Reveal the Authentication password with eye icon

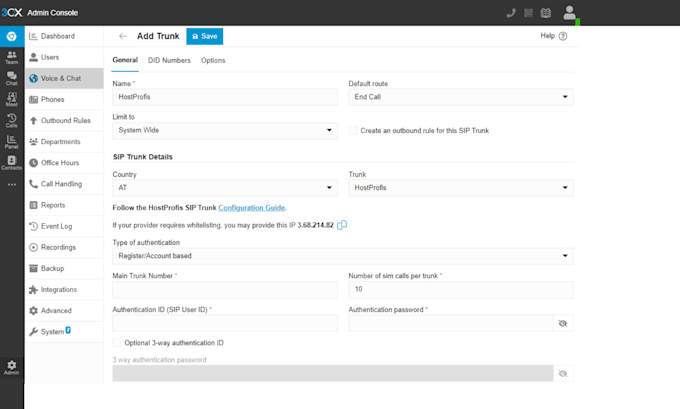[563, 323]
